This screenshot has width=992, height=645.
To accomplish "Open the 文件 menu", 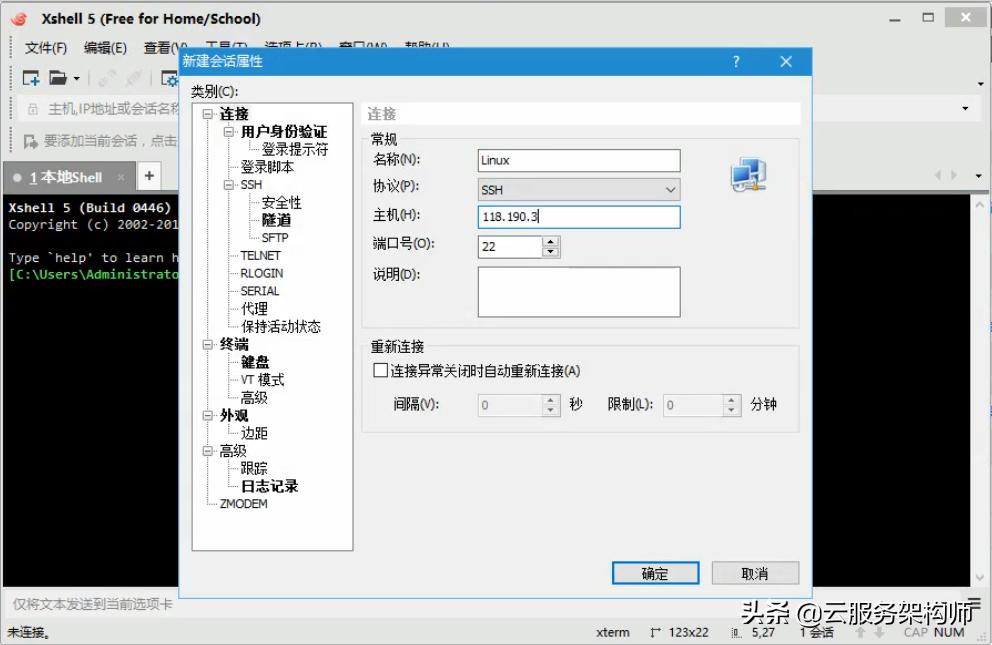I will point(47,46).
